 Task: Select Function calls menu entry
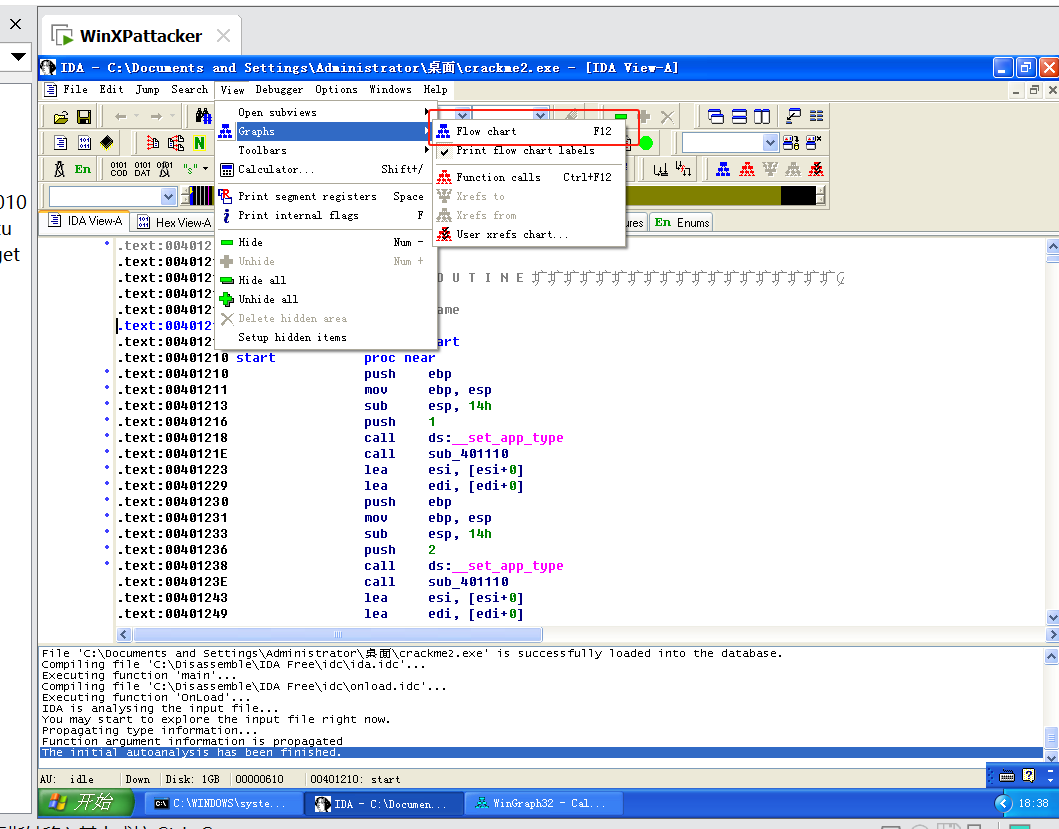[529, 177]
